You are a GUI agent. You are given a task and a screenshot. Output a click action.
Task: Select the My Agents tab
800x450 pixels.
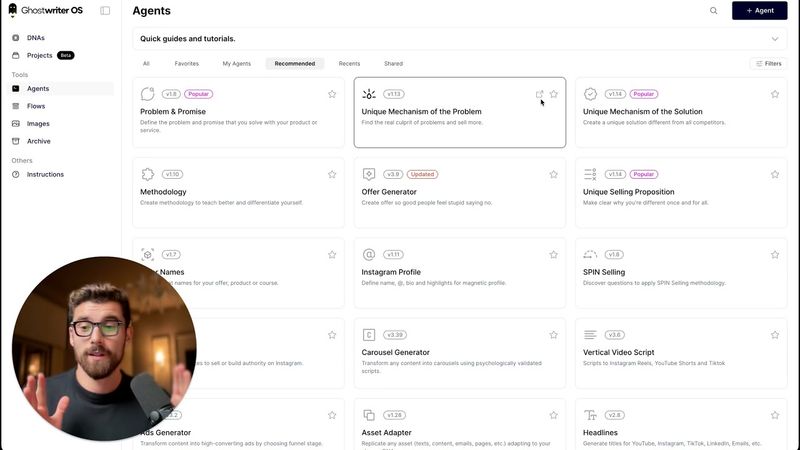point(237,63)
